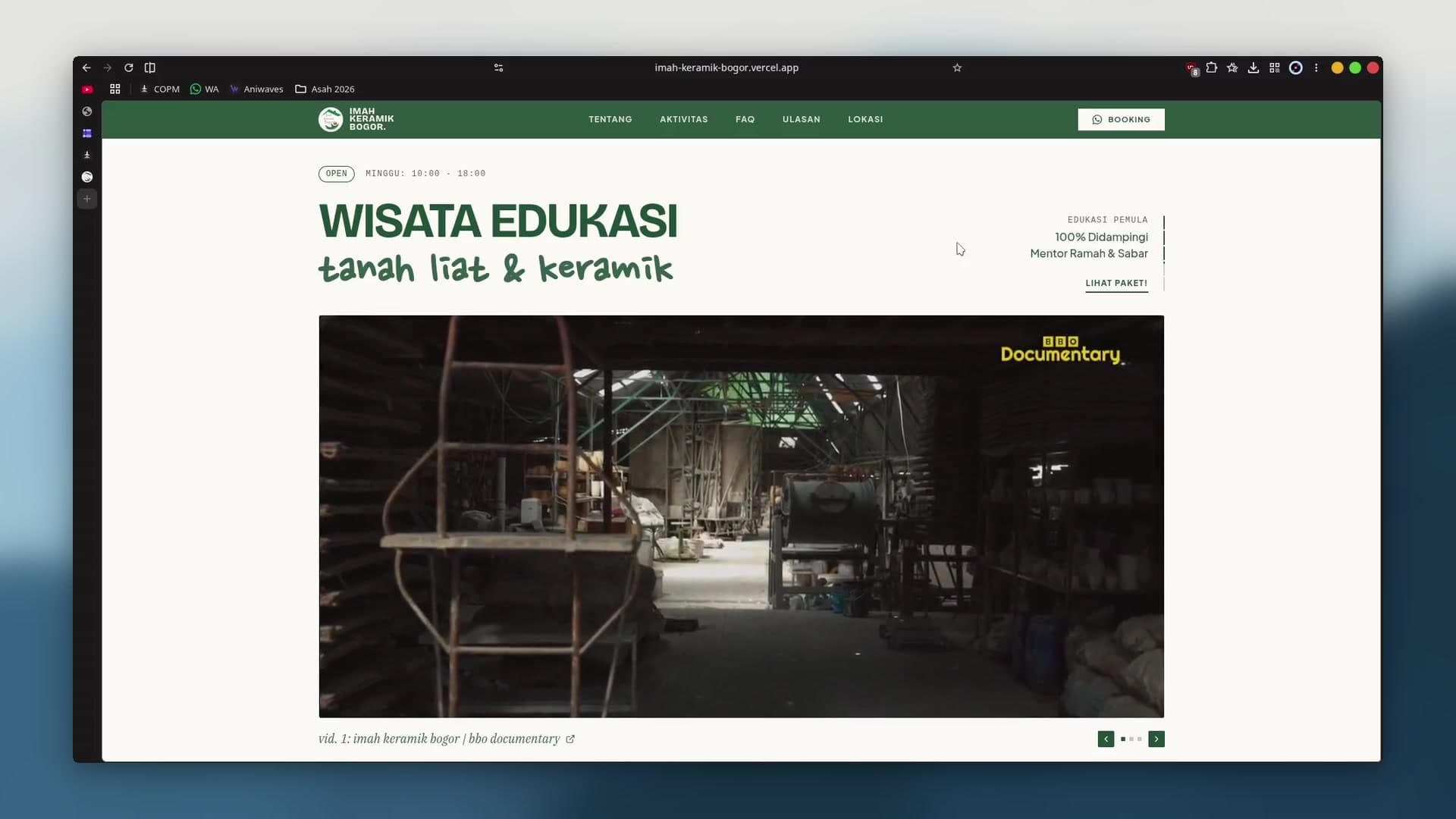Open the downloads tray icon
Image resolution: width=1456 pixels, height=819 pixels.
1254,67
